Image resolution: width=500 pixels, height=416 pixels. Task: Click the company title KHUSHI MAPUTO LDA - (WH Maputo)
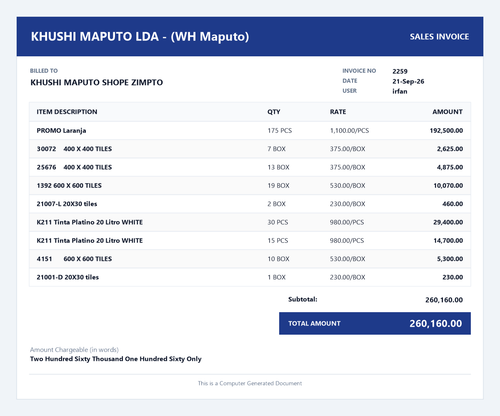click(x=140, y=37)
